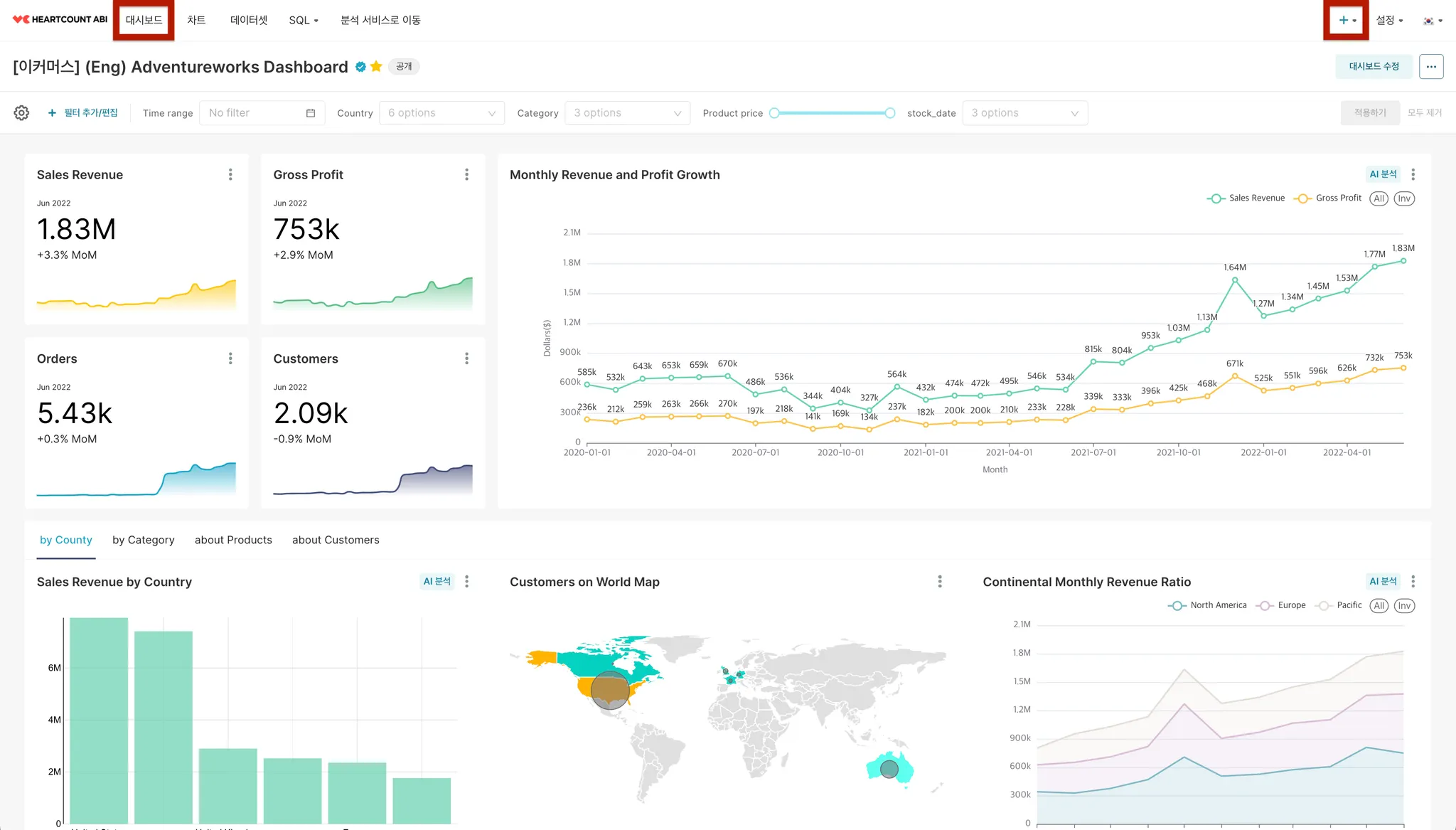
Task: Toggle Europe series in continental chart legend
Action: coord(1281,606)
